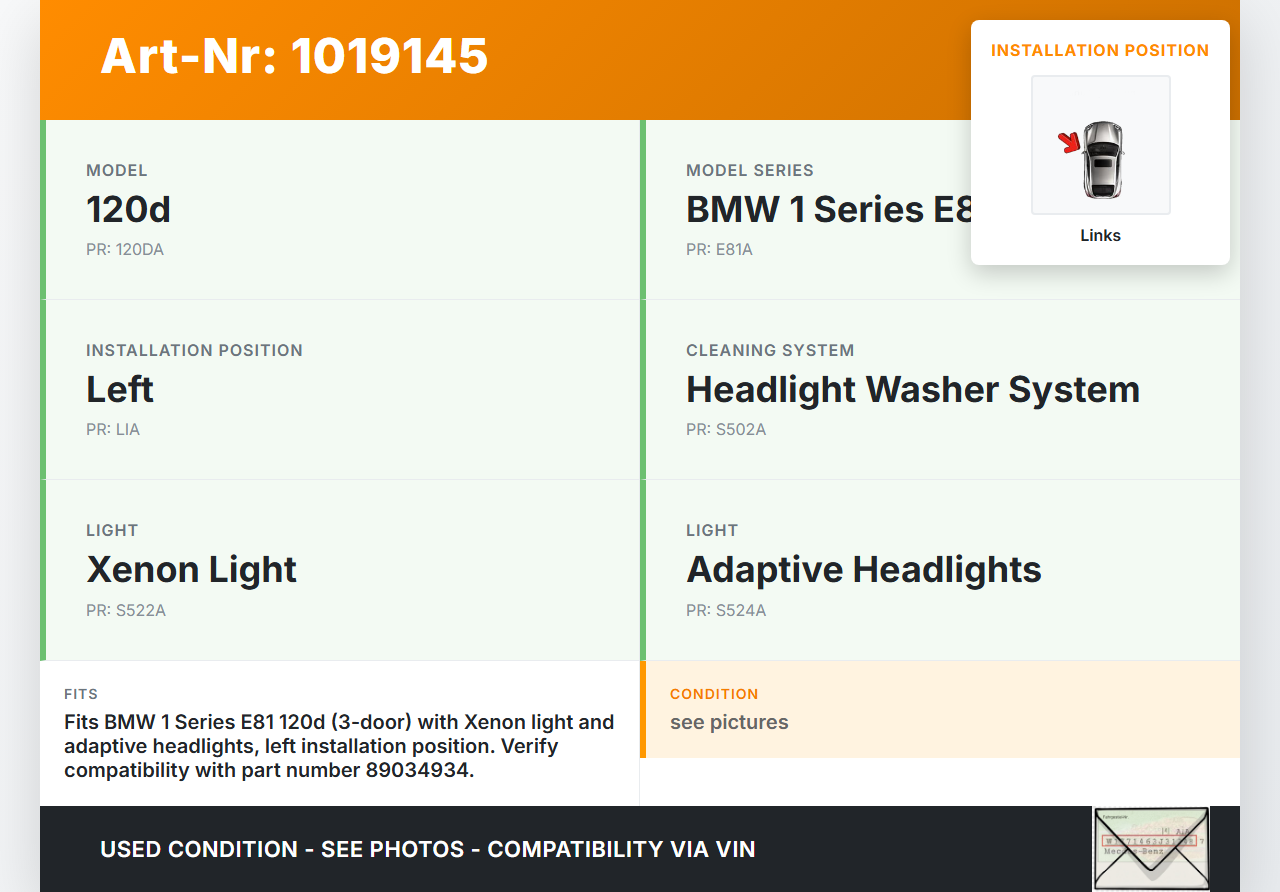Click the PR: S522A code
This screenshot has height=892, width=1280.
click(x=126, y=610)
